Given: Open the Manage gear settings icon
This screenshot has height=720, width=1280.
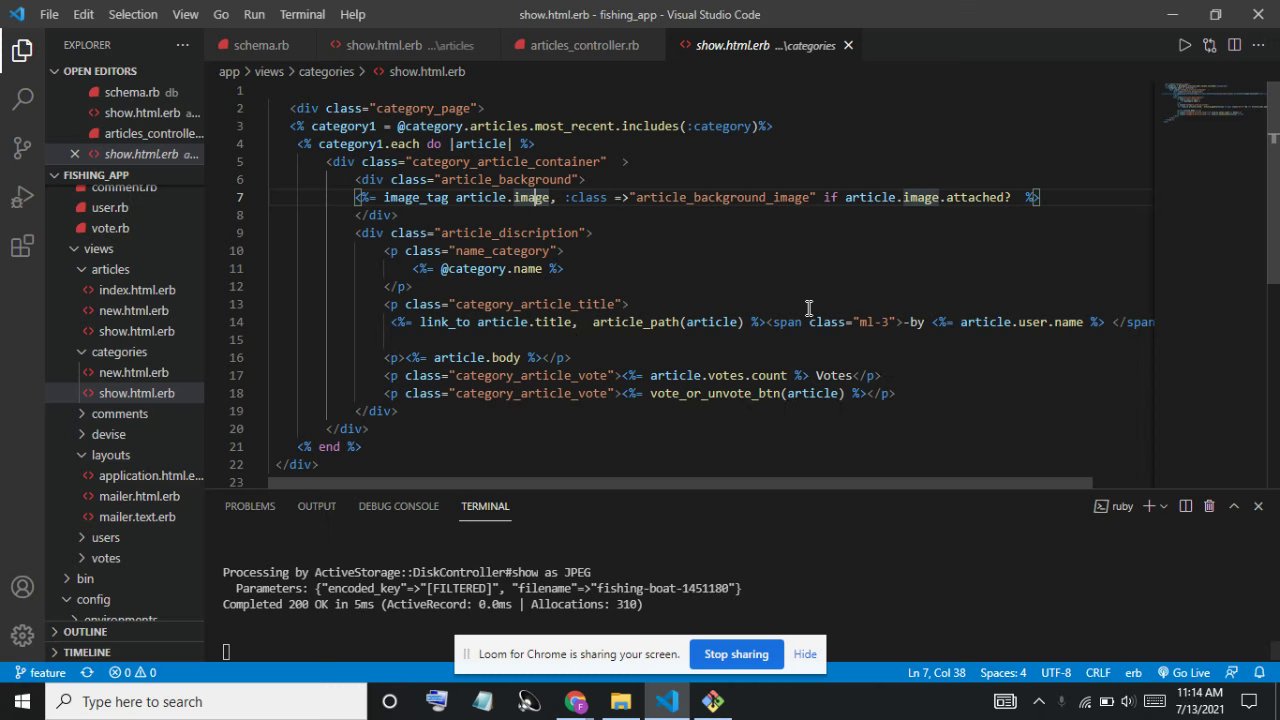Looking at the screenshot, I should point(22,636).
